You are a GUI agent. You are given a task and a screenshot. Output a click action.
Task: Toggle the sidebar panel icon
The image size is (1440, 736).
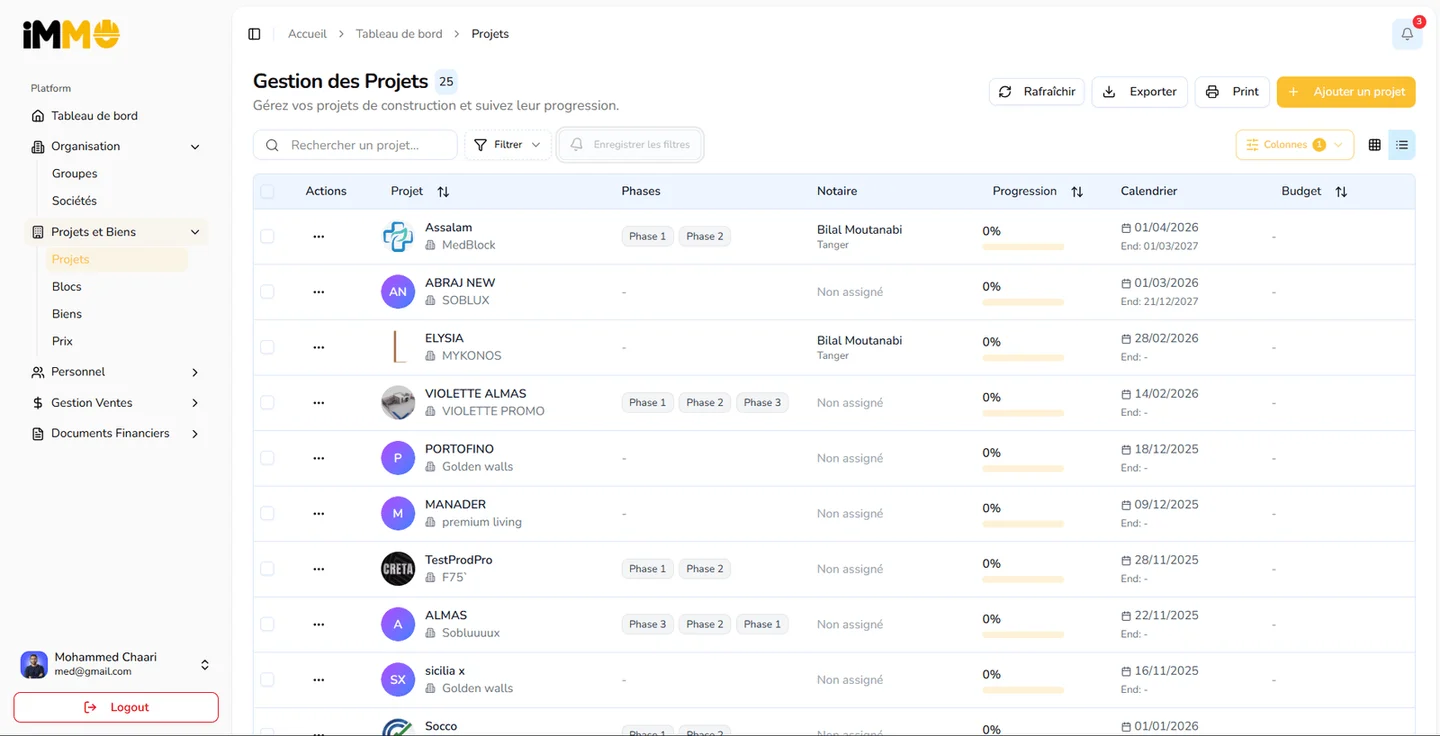click(254, 34)
